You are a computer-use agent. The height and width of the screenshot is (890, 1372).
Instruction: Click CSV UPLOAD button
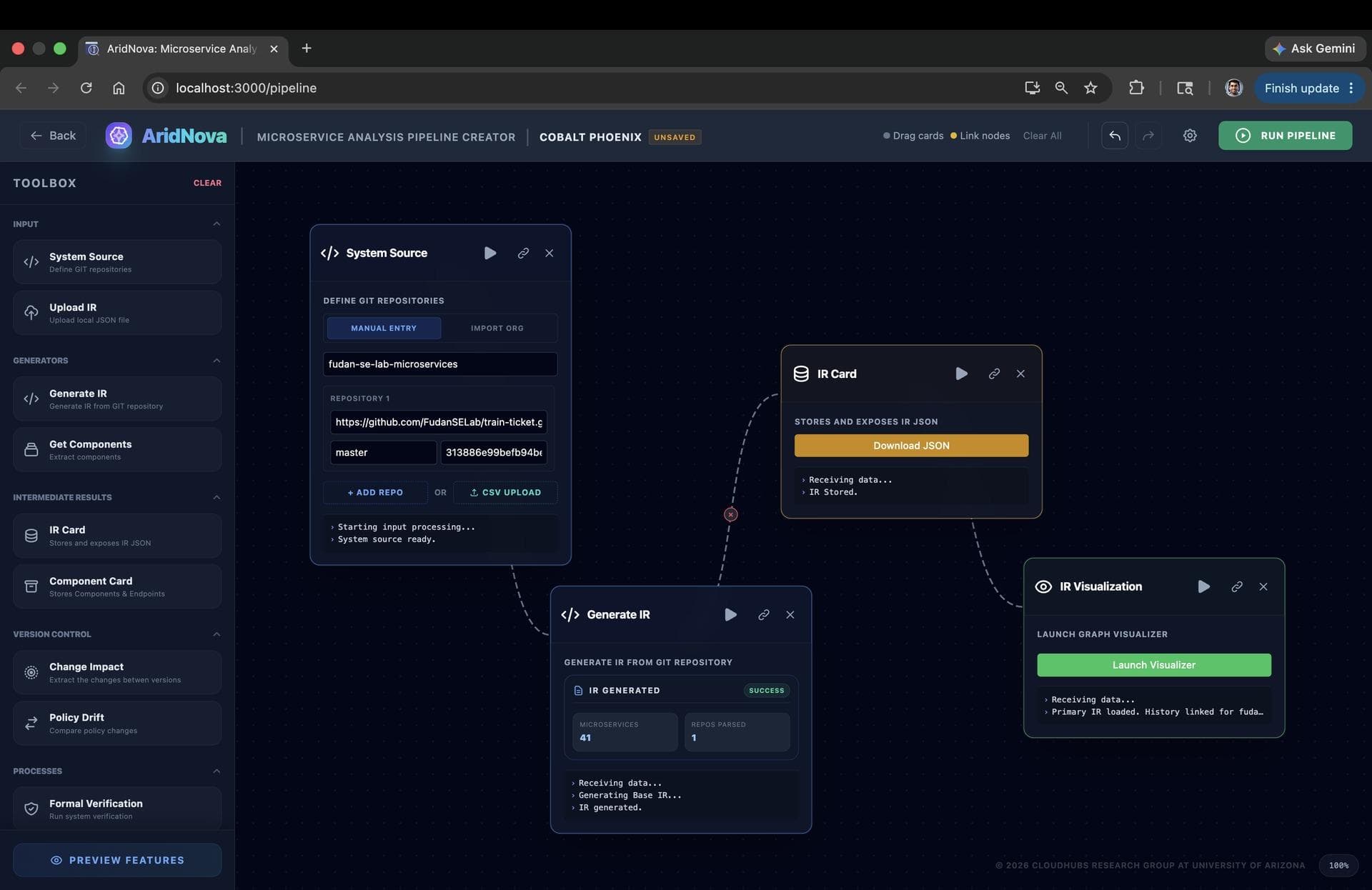pyautogui.click(x=505, y=492)
